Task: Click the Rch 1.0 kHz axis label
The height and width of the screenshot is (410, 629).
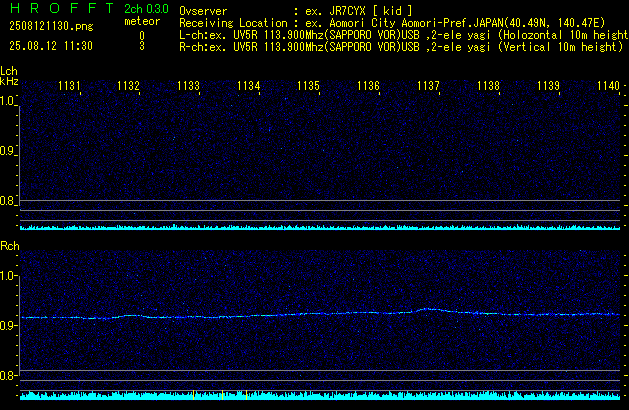Action: [x=7, y=276]
